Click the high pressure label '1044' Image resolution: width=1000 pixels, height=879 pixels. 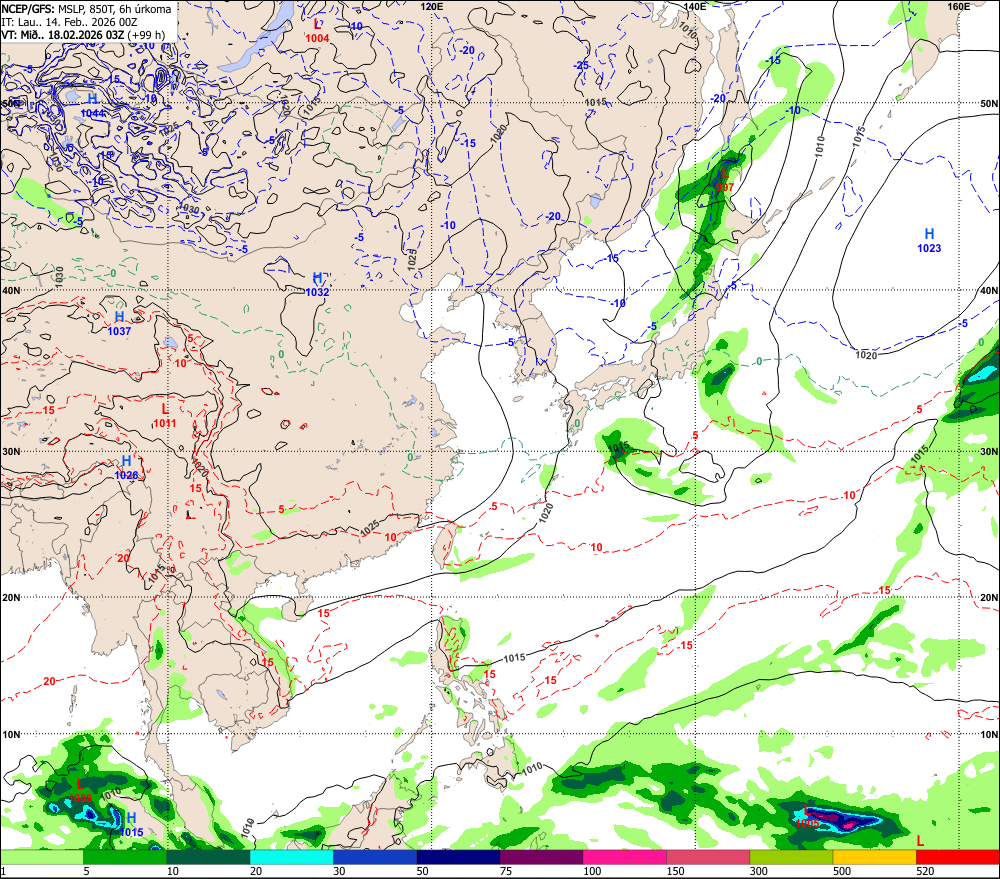[x=93, y=114]
